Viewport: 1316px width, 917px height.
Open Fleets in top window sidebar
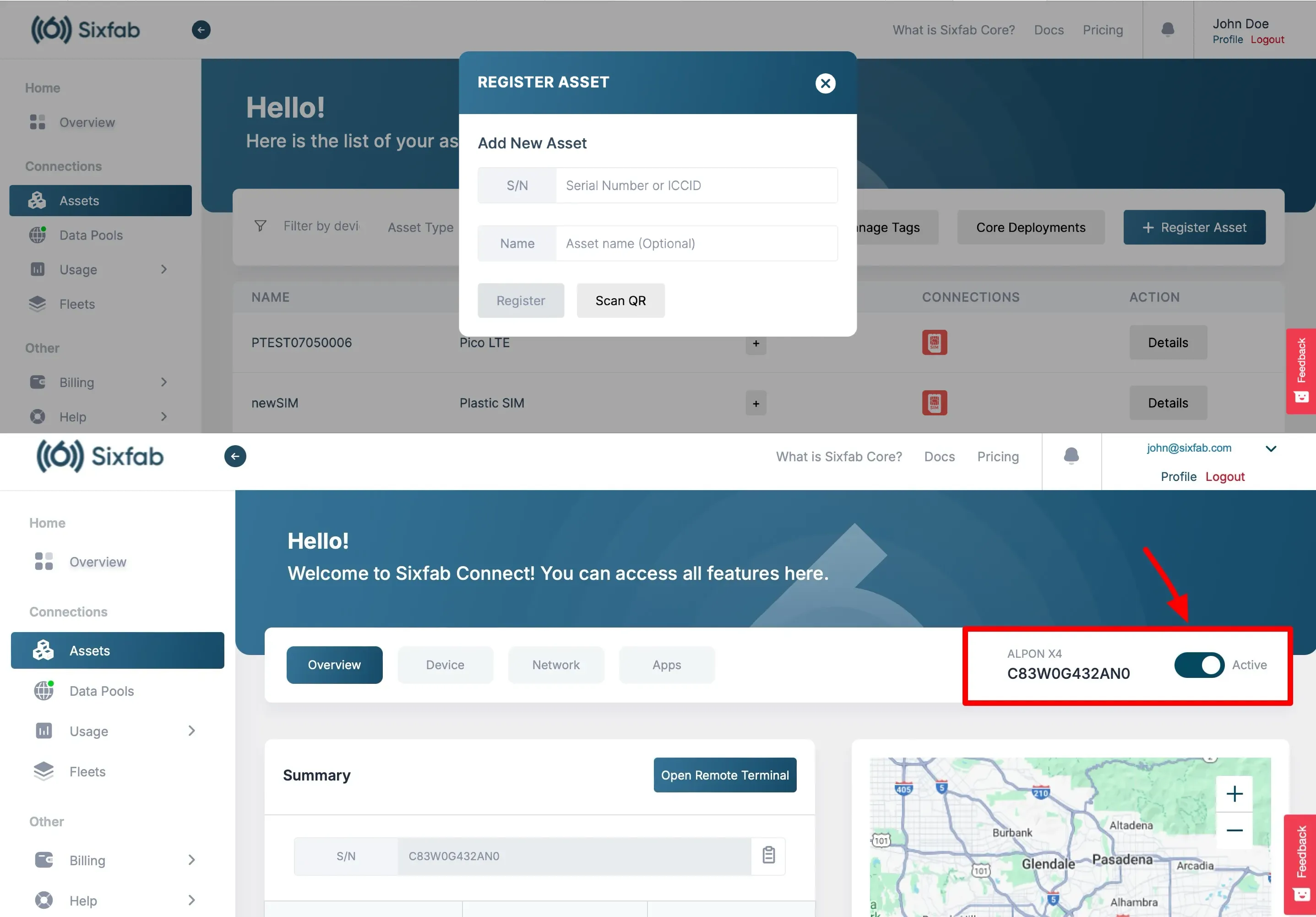point(77,304)
